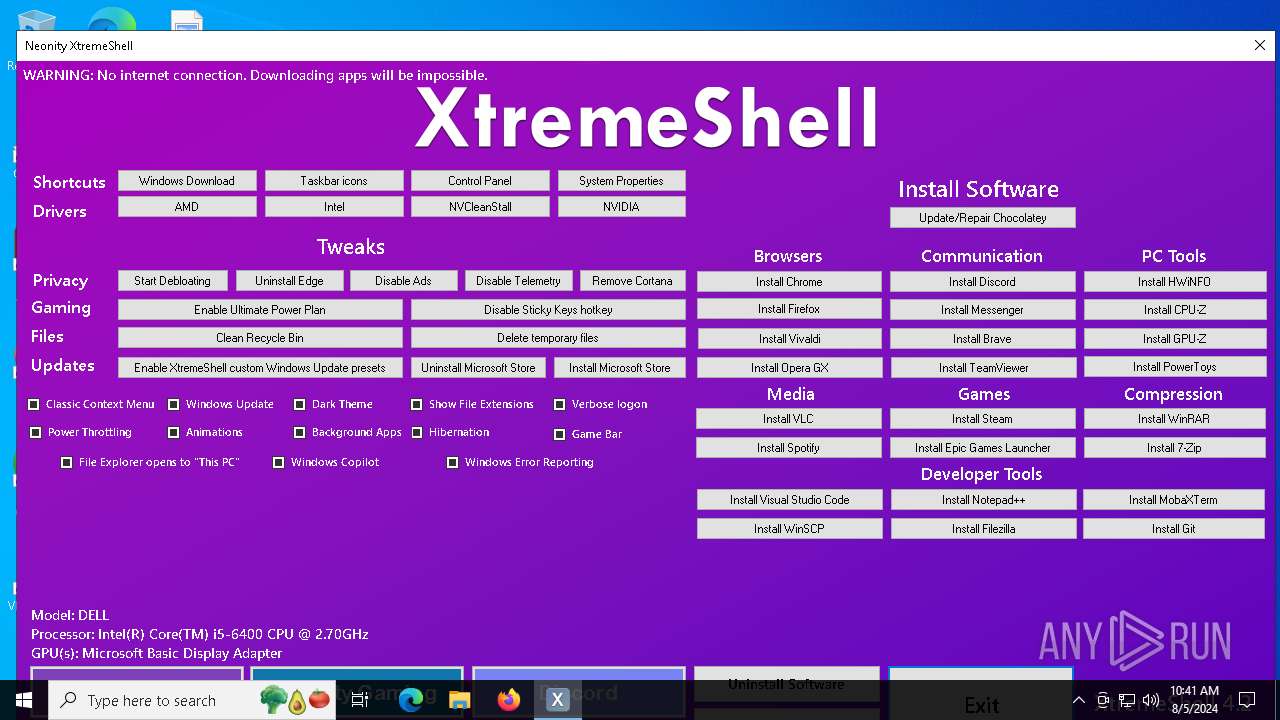Toggle Hibernation checkbox
The width and height of the screenshot is (1280, 720).
tap(417, 432)
